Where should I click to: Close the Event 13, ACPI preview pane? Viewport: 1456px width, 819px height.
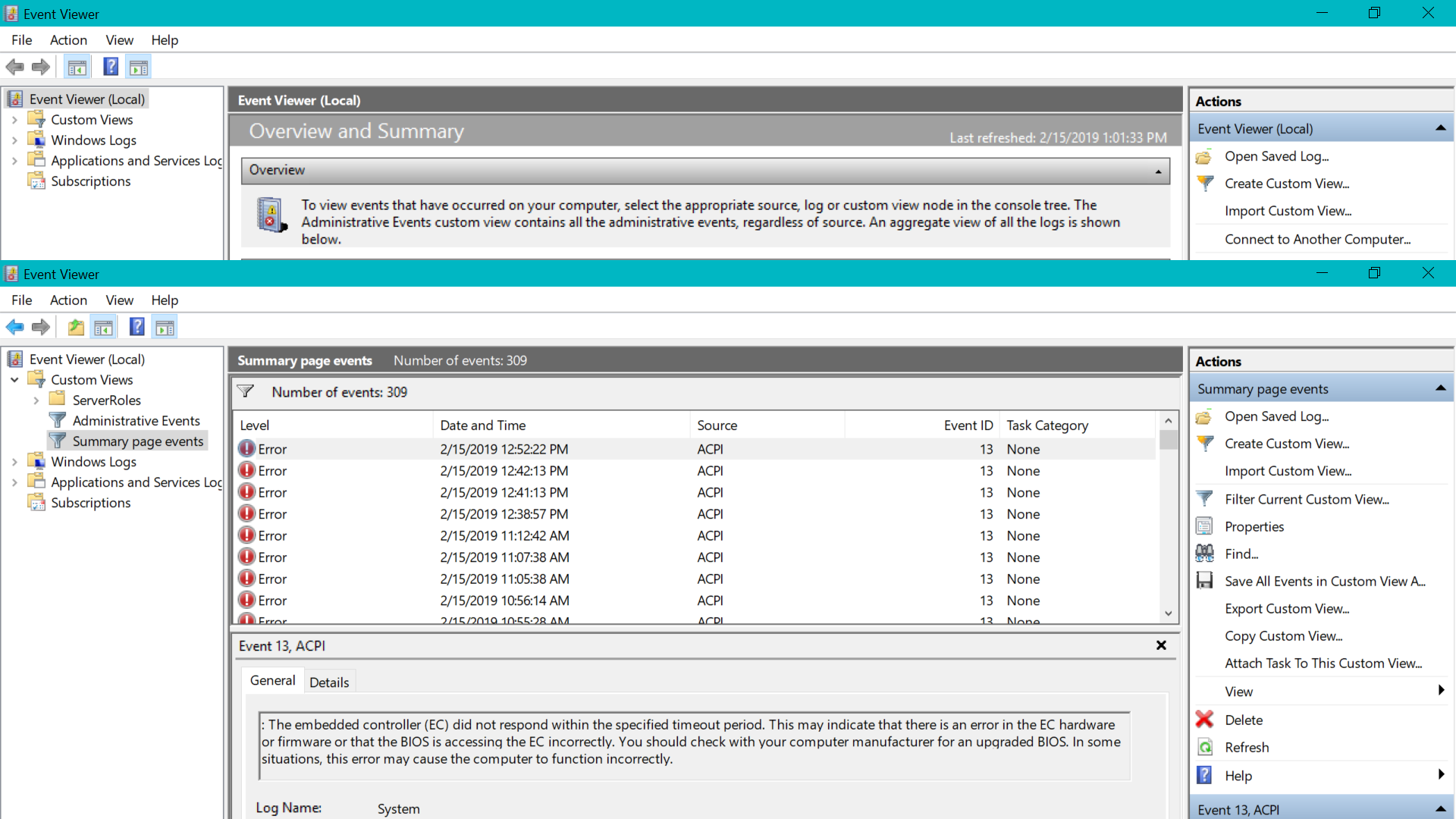pyautogui.click(x=1161, y=645)
